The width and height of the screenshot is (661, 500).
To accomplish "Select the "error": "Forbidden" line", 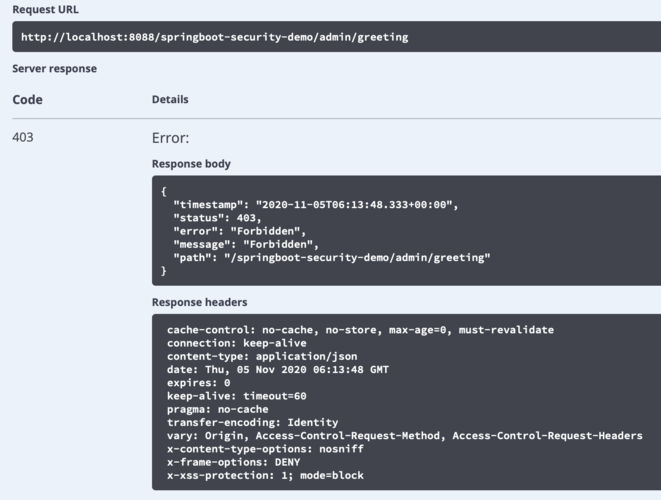I will (239, 231).
